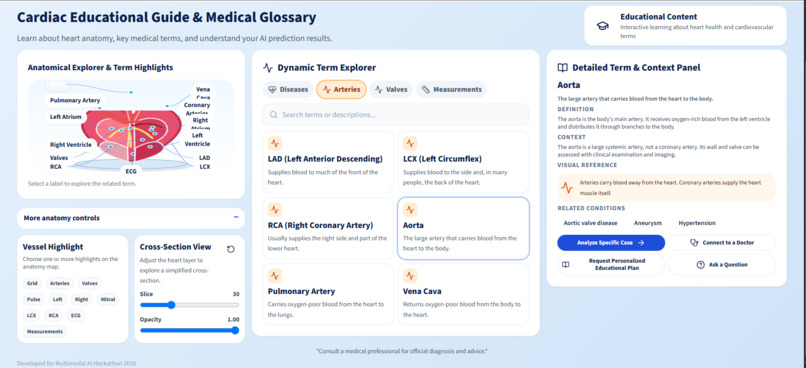Click Connect to a Doctor
Viewport: 806px width, 368px height.
(x=722, y=243)
